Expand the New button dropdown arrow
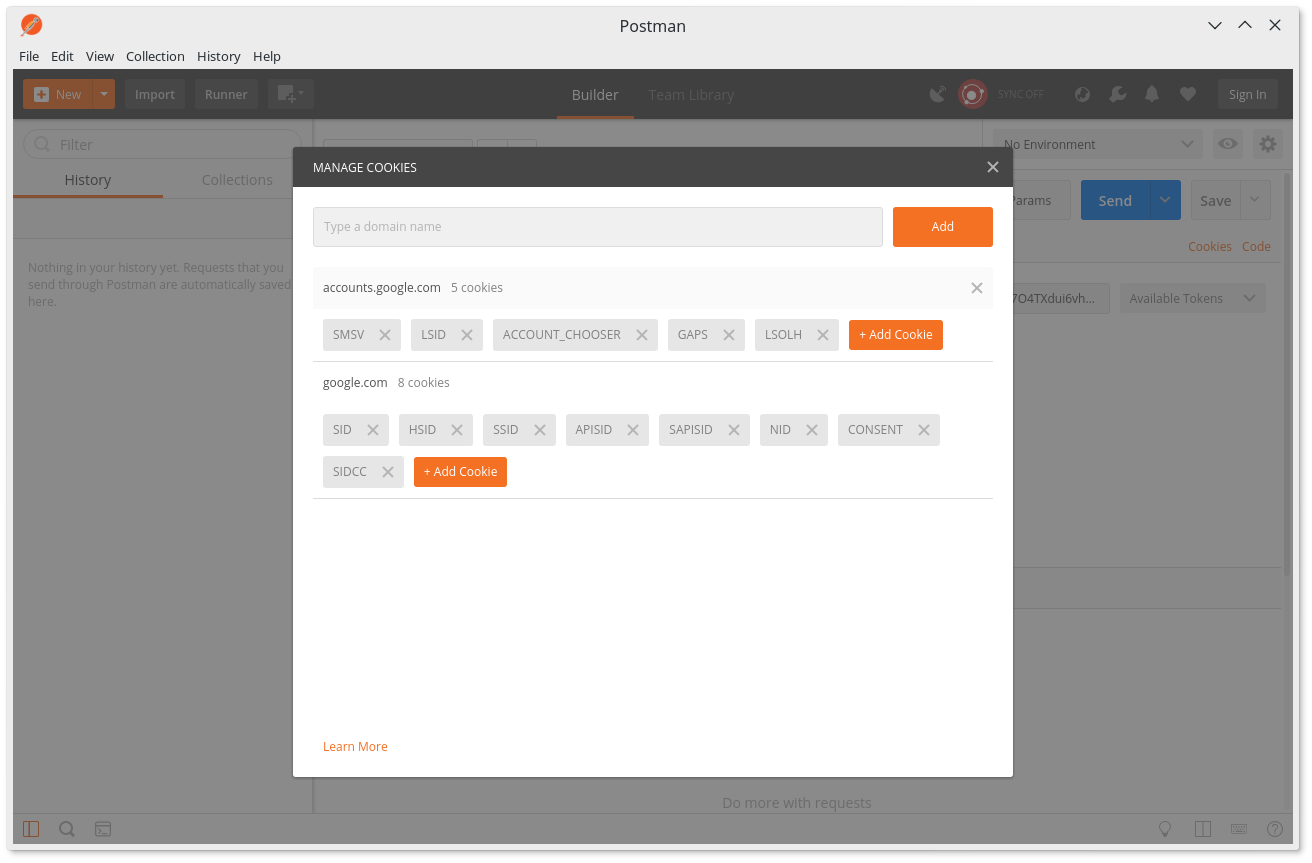 pyautogui.click(x=104, y=94)
